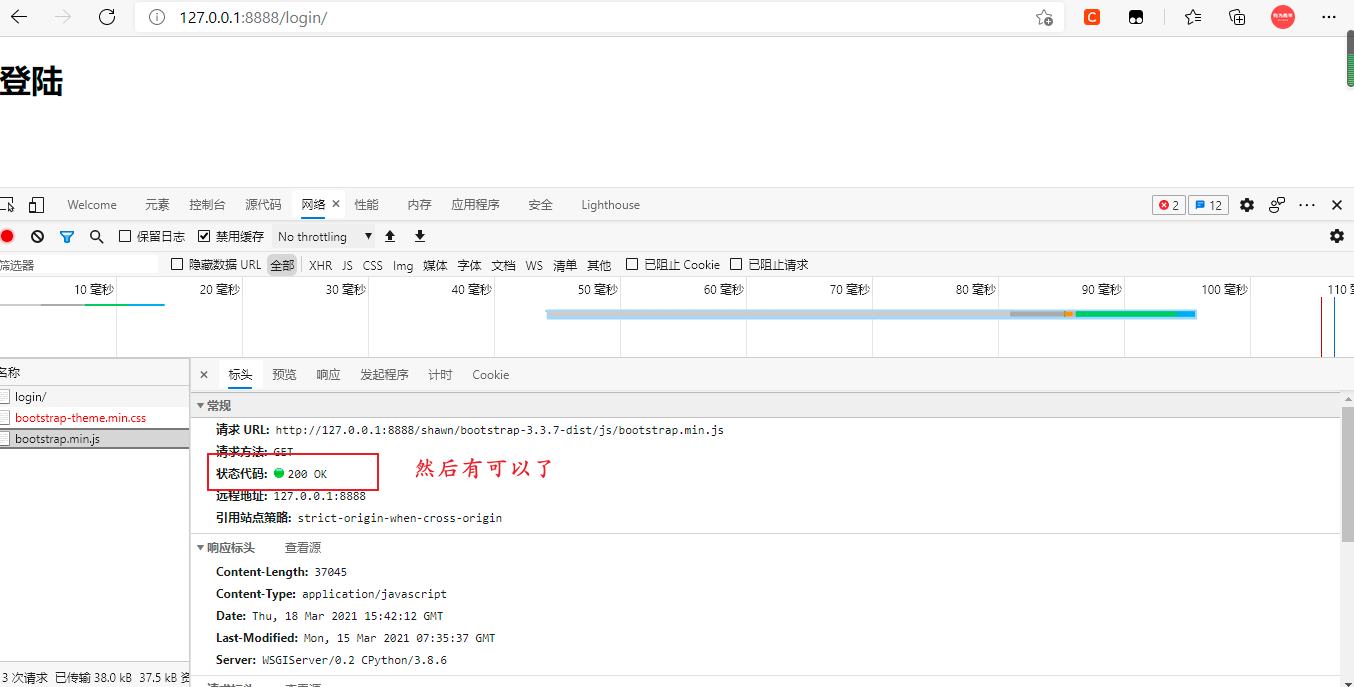1354x687 pixels.
Task: Show the 响应 tab of request
Action: (x=328, y=375)
